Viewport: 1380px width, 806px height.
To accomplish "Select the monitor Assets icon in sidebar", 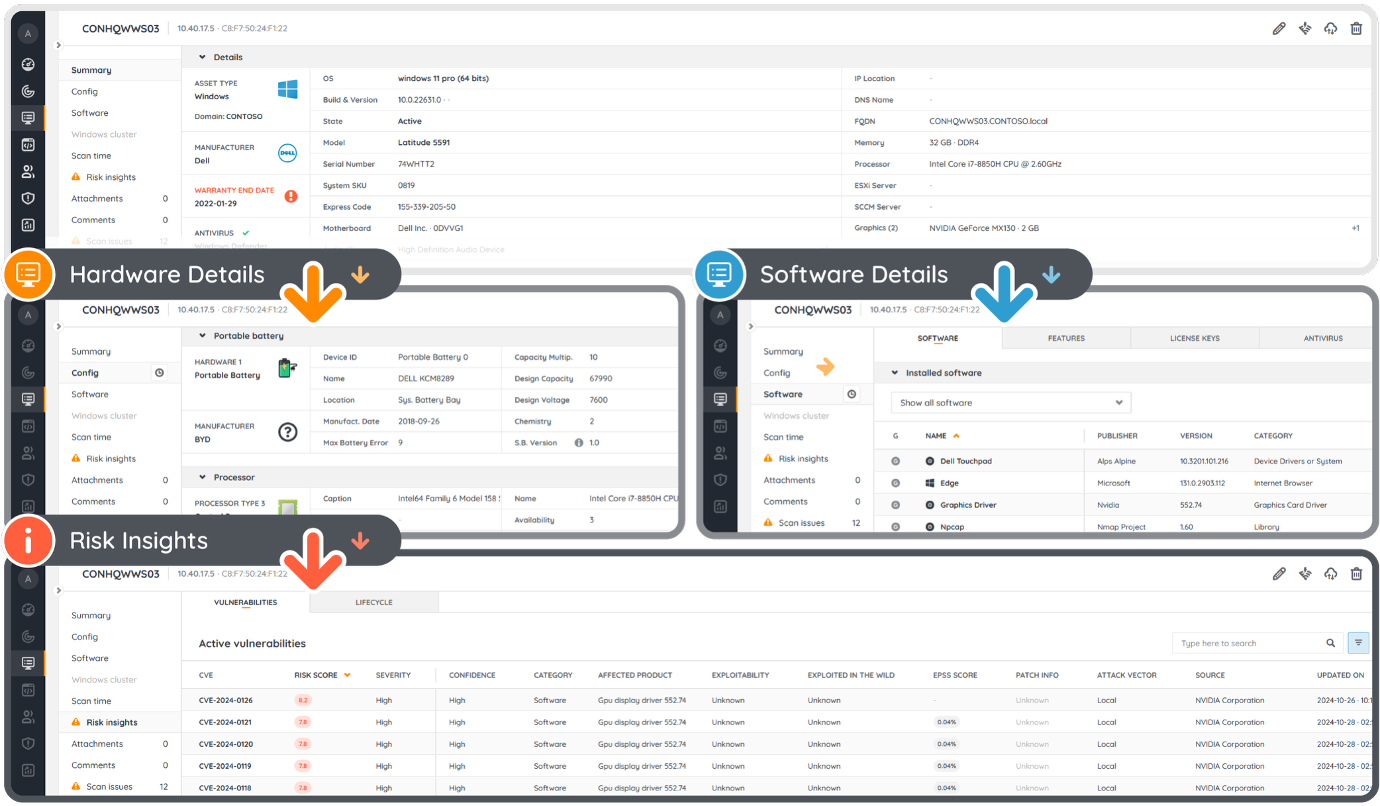I will (x=27, y=117).
